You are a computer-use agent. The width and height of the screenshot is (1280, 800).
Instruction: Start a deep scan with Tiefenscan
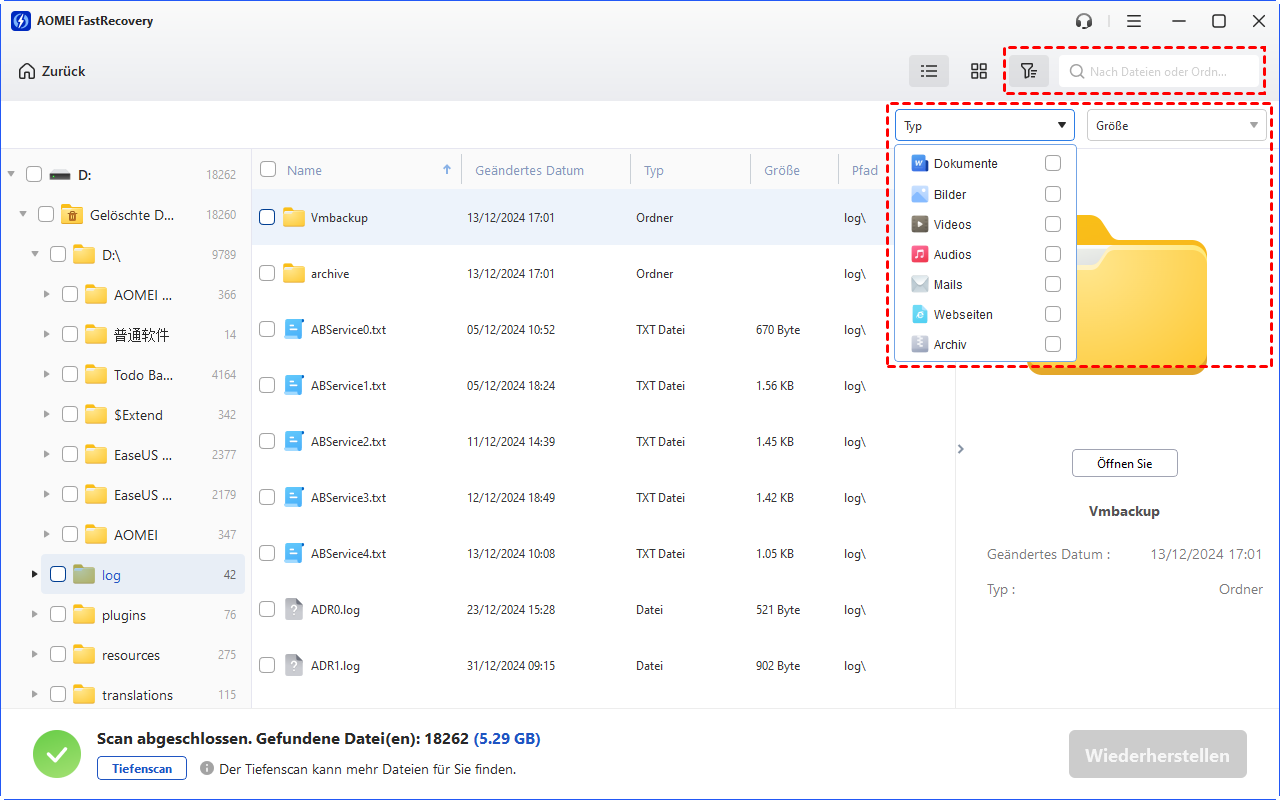[x=141, y=769]
